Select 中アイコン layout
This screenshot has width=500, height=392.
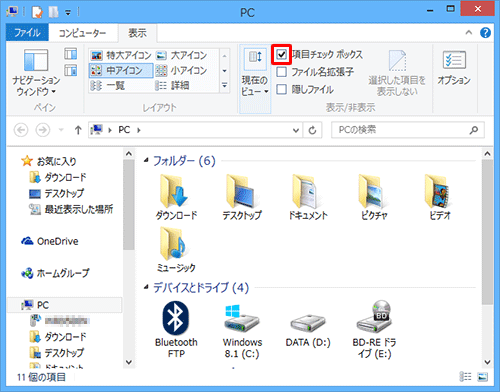(121, 70)
